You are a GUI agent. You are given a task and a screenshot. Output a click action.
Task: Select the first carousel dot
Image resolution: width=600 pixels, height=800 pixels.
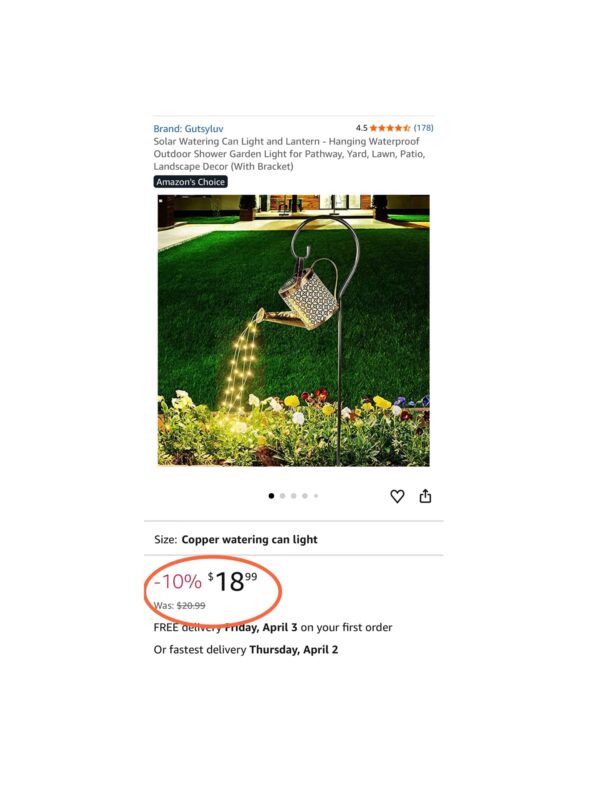click(x=271, y=495)
